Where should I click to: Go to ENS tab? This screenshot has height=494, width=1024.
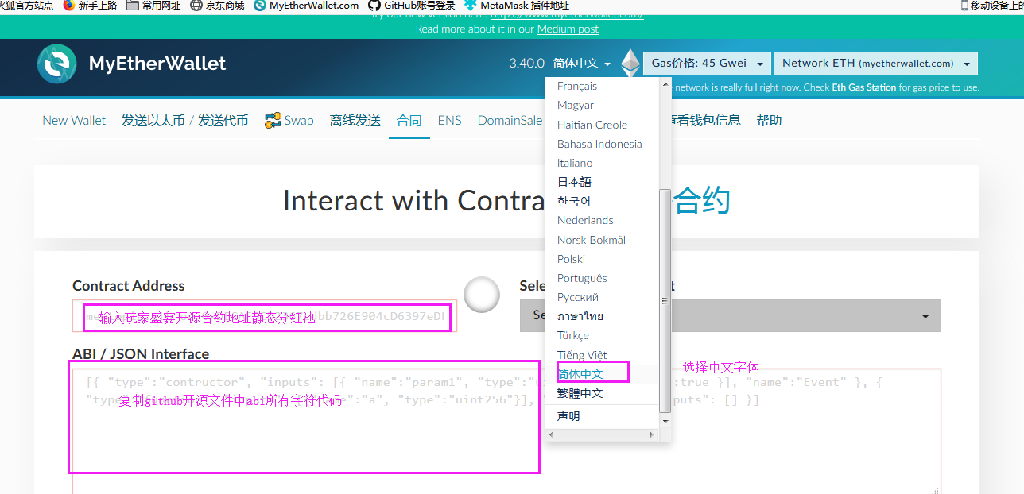(449, 120)
